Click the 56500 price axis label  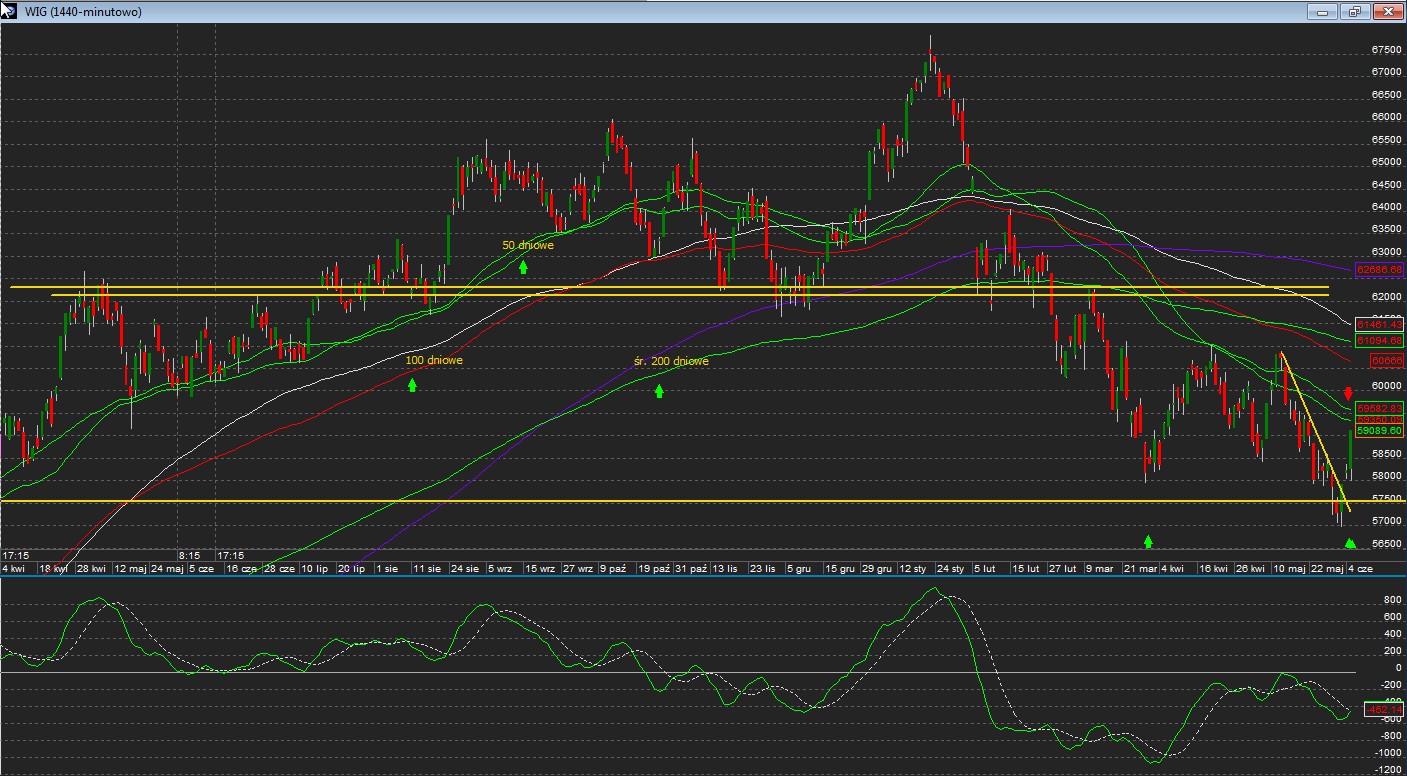click(x=1385, y=544)
